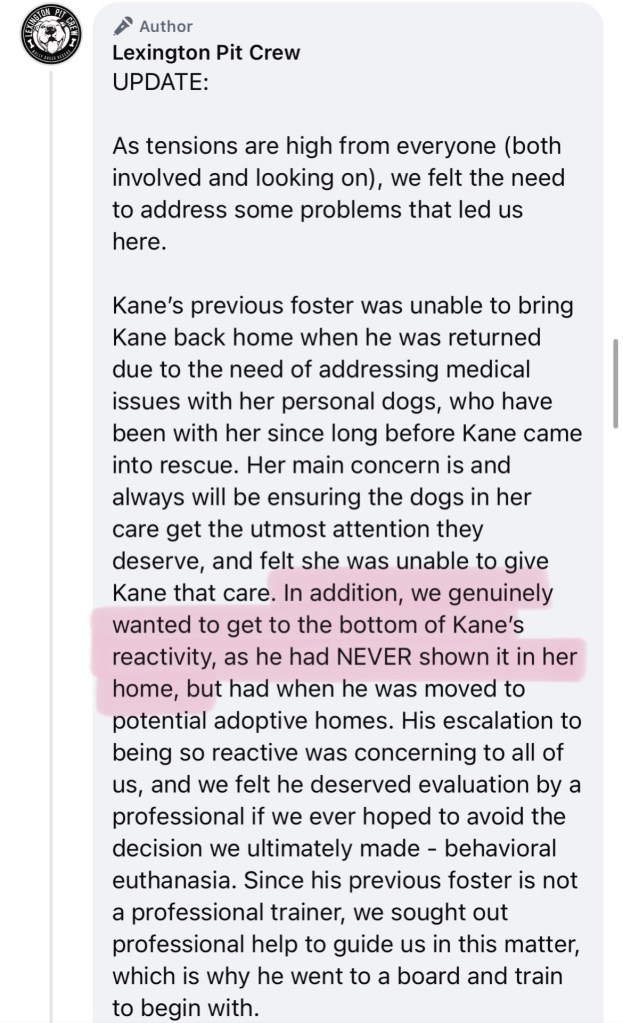Click the Author badge label
Viewport: 623px width, 1023px height.
coord(166,26)
